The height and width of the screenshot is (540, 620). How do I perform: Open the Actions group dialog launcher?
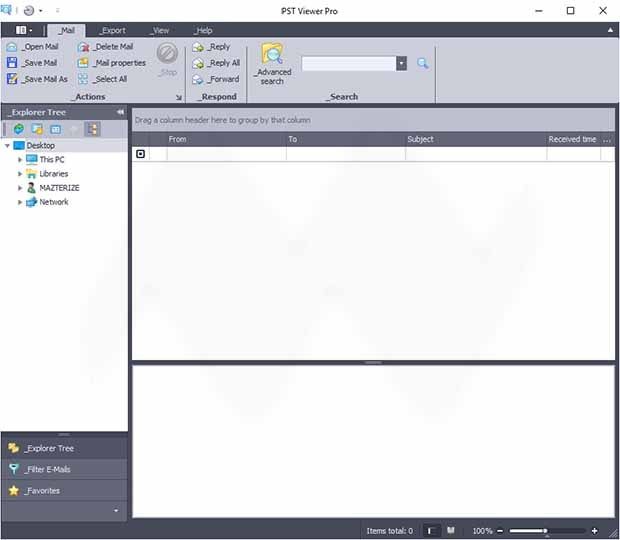click(179, 97)
